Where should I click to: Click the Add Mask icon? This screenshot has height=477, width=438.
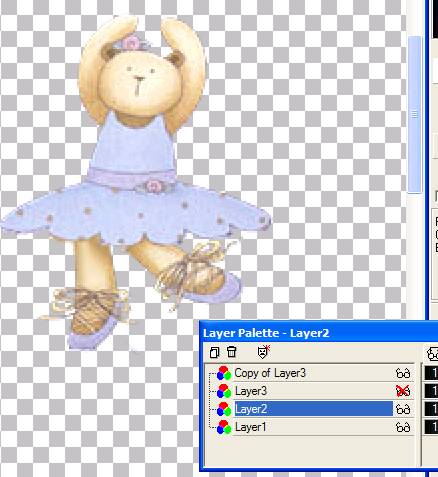pos(264,352)
